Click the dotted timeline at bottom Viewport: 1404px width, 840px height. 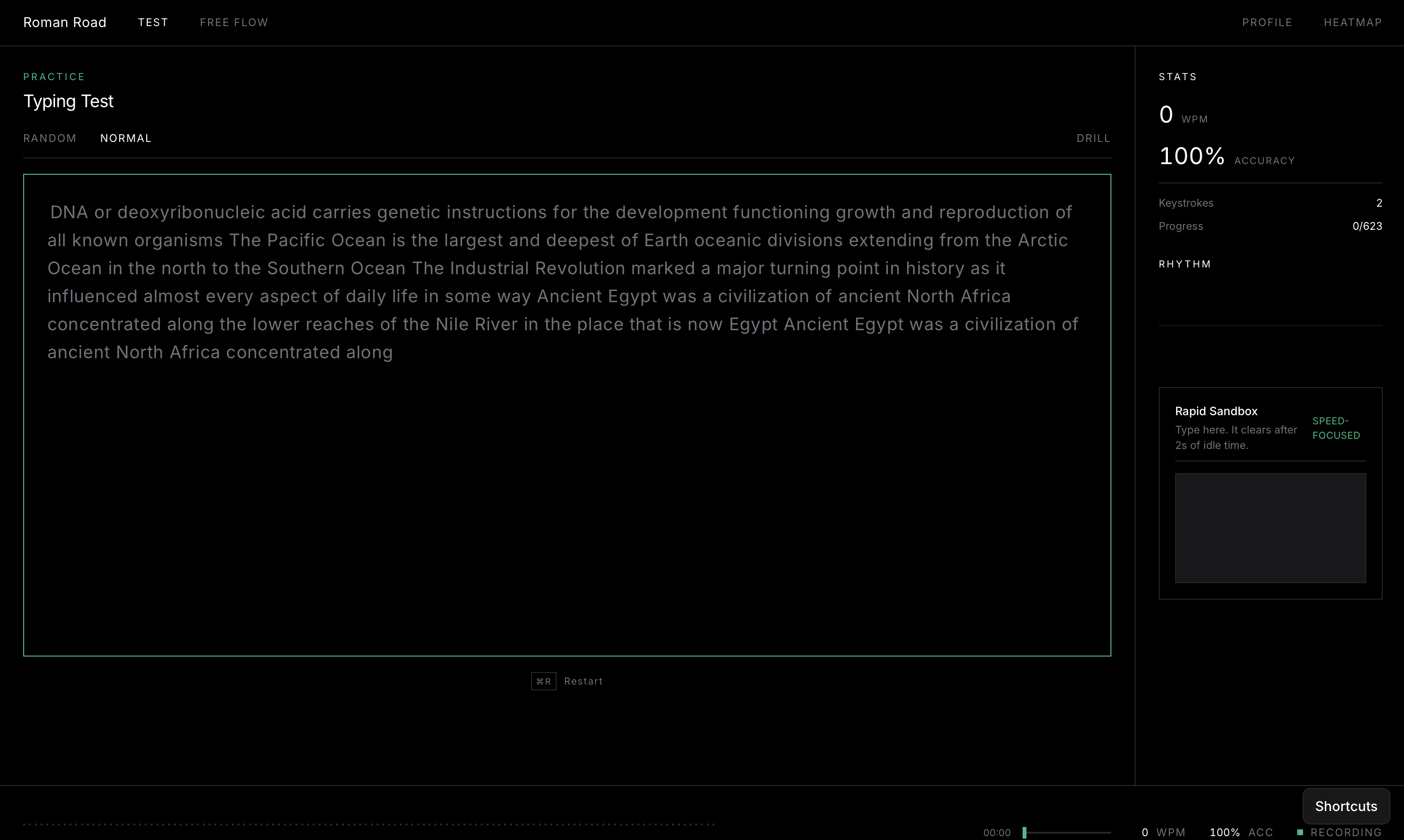368,824
